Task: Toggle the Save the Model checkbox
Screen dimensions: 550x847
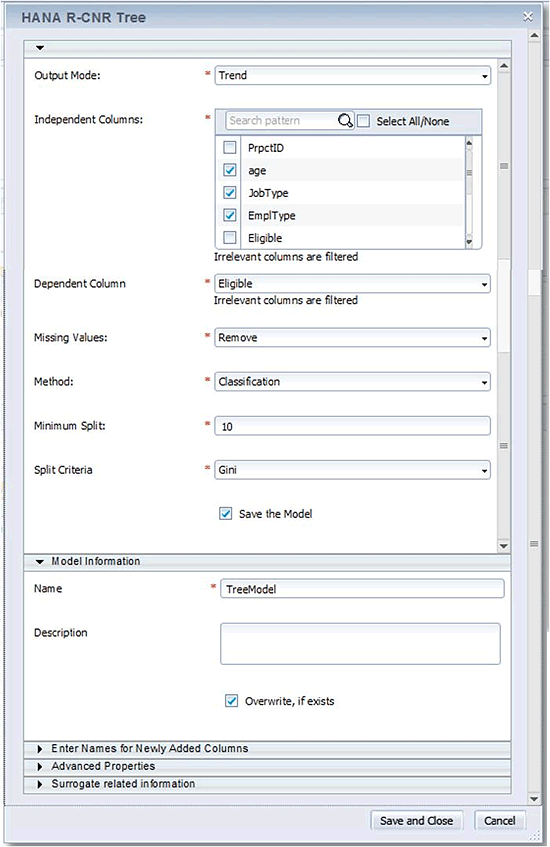Action: pyautogui.click(x=225, y=514)
